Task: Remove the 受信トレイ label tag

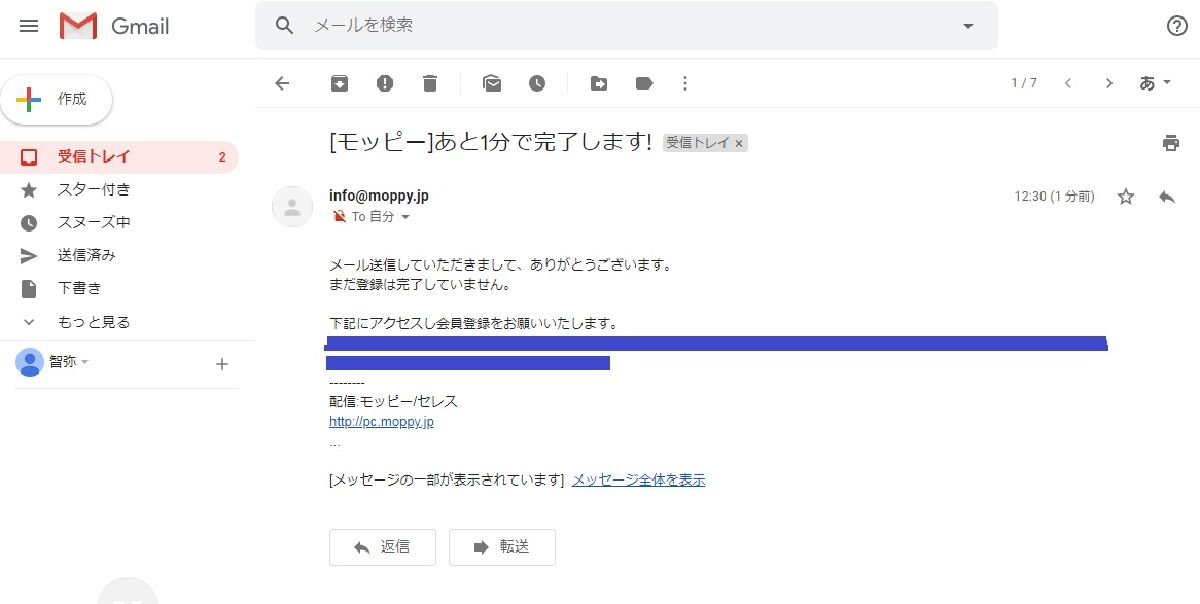Action: click(738, 143)
